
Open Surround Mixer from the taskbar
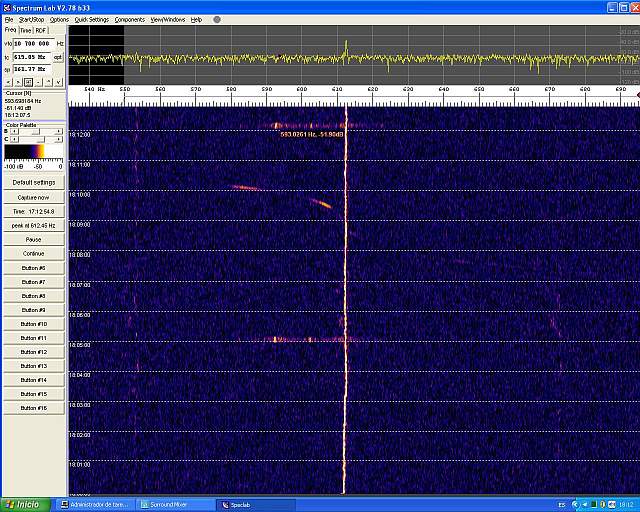tap(173, 505)
